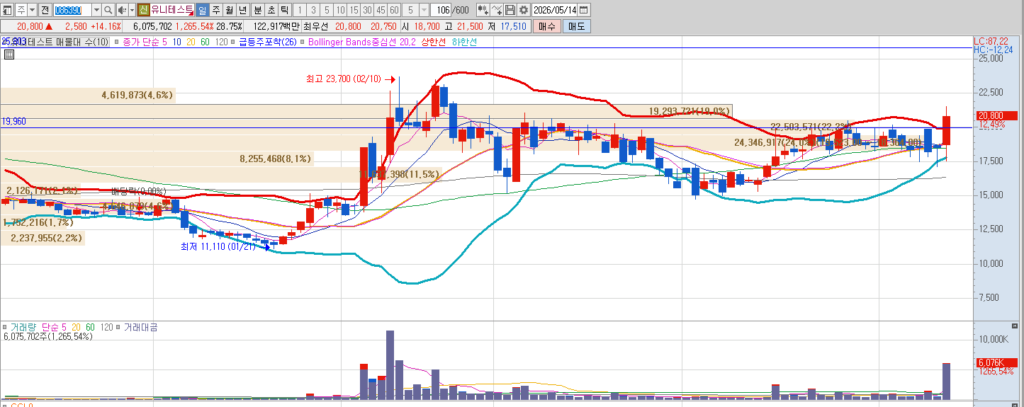Open the stock search magnifier
The width and height of the screenshot is (1024, 407).
coord(108,10)
